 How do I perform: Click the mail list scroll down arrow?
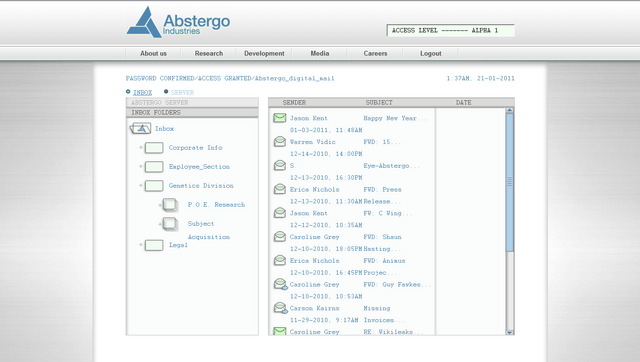tap(509, 332)
